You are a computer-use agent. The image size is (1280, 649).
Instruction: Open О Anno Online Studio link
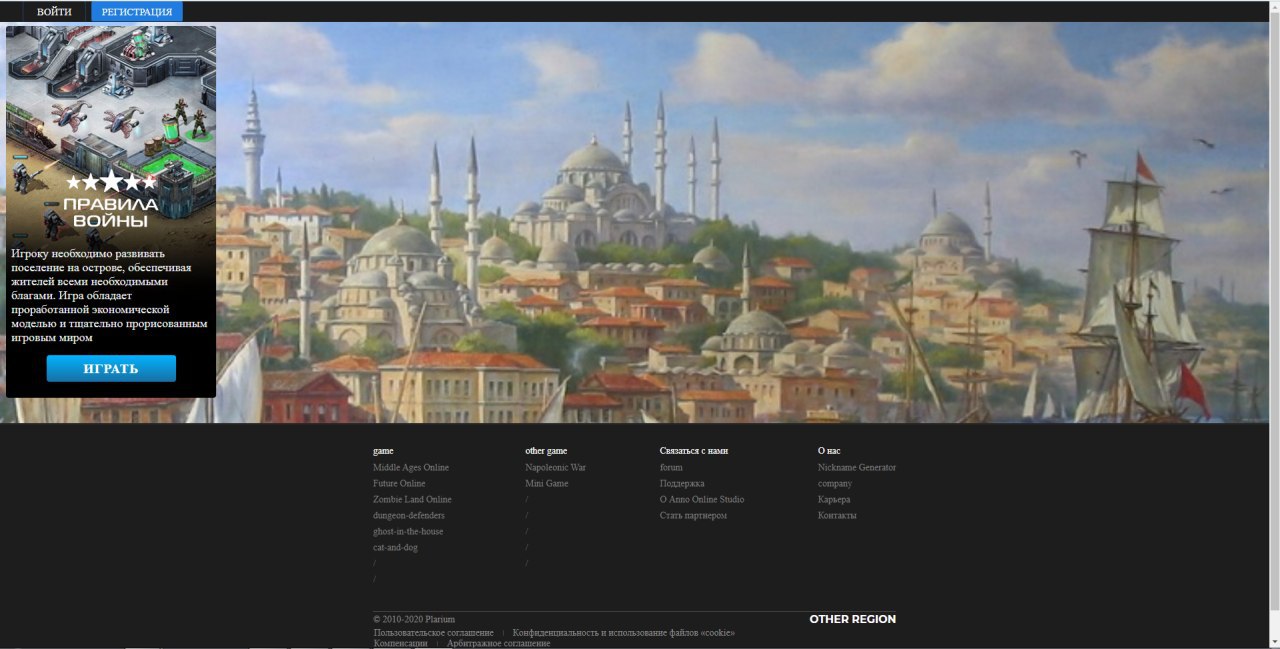click(702, 499)
